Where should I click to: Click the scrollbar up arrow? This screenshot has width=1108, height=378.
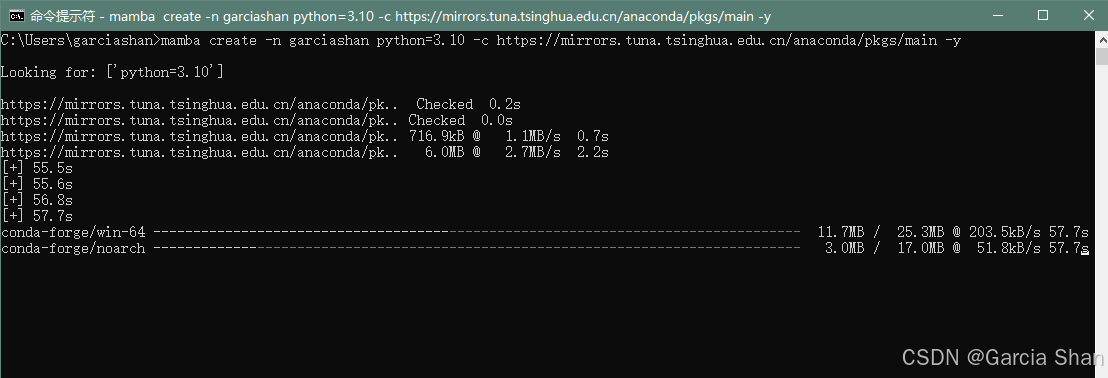[x=1102, y=40]
